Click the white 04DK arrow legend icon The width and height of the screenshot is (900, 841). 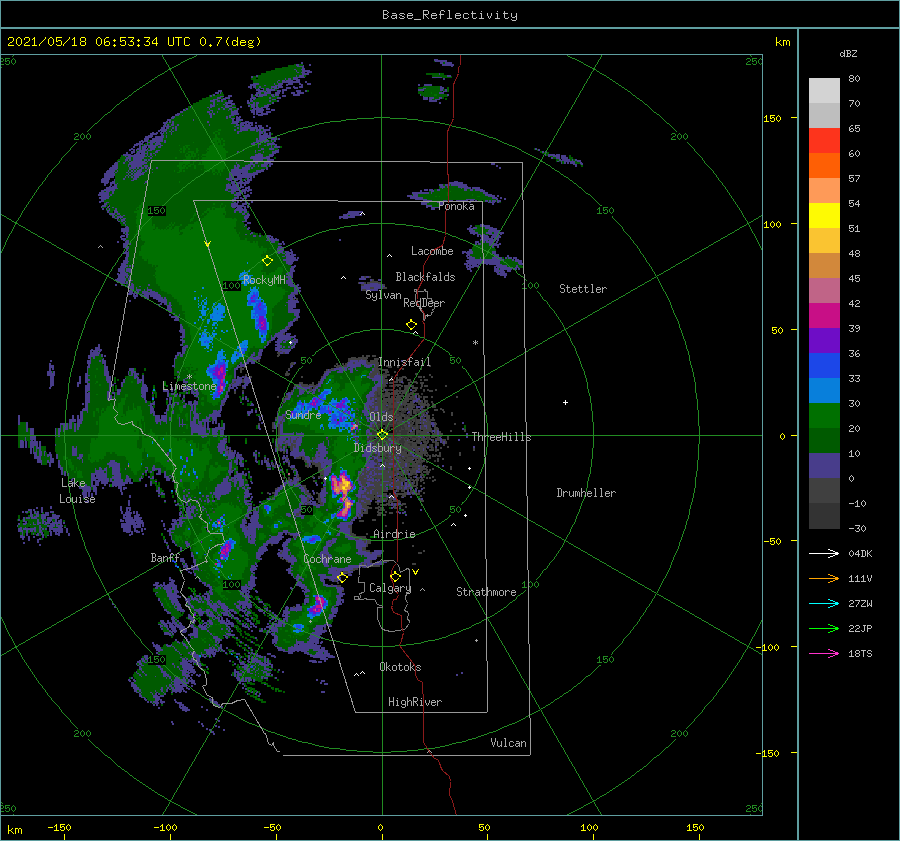pos(824,553)
